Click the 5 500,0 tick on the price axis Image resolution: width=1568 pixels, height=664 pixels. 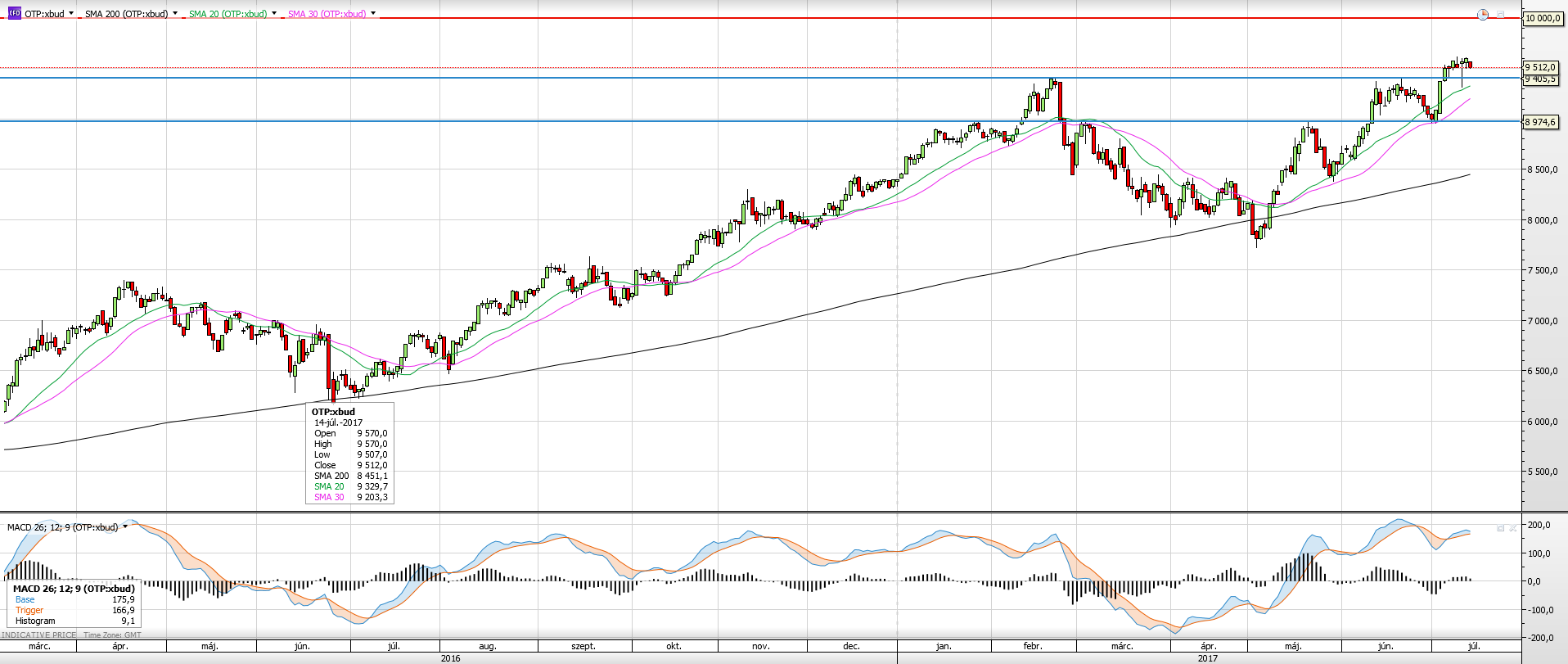click(1543, 472)
